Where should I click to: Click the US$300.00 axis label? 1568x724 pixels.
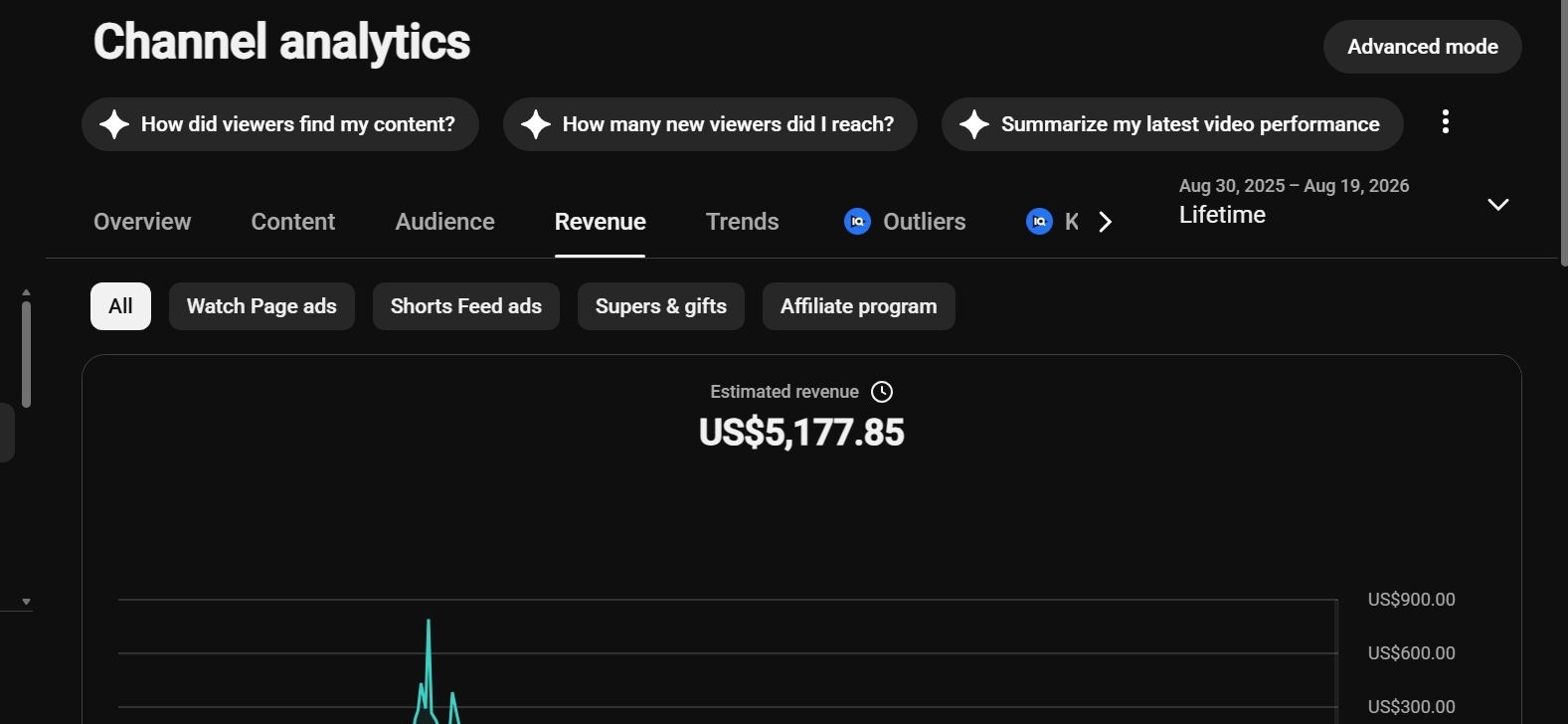pos(1411,707)
